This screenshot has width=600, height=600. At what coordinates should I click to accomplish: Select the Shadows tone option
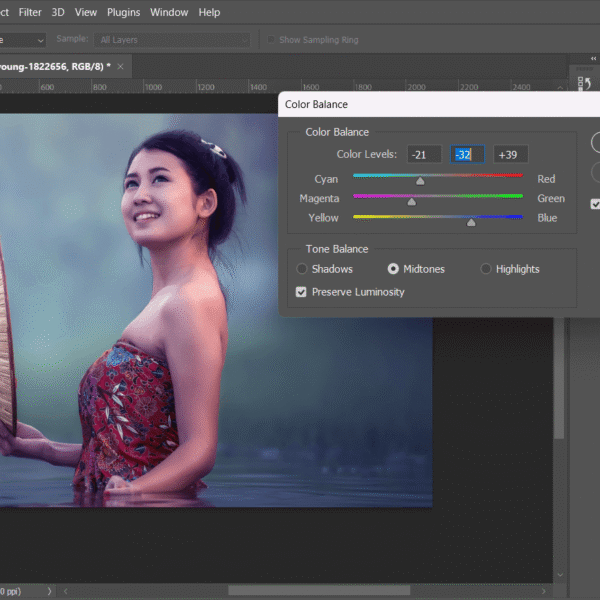(x=302, y=269)
